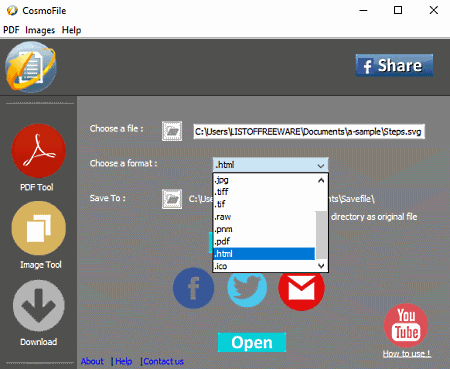Select .tif from format list
Image resolution: width=450 pixels, height=369 pixels.
pos(264,204)
